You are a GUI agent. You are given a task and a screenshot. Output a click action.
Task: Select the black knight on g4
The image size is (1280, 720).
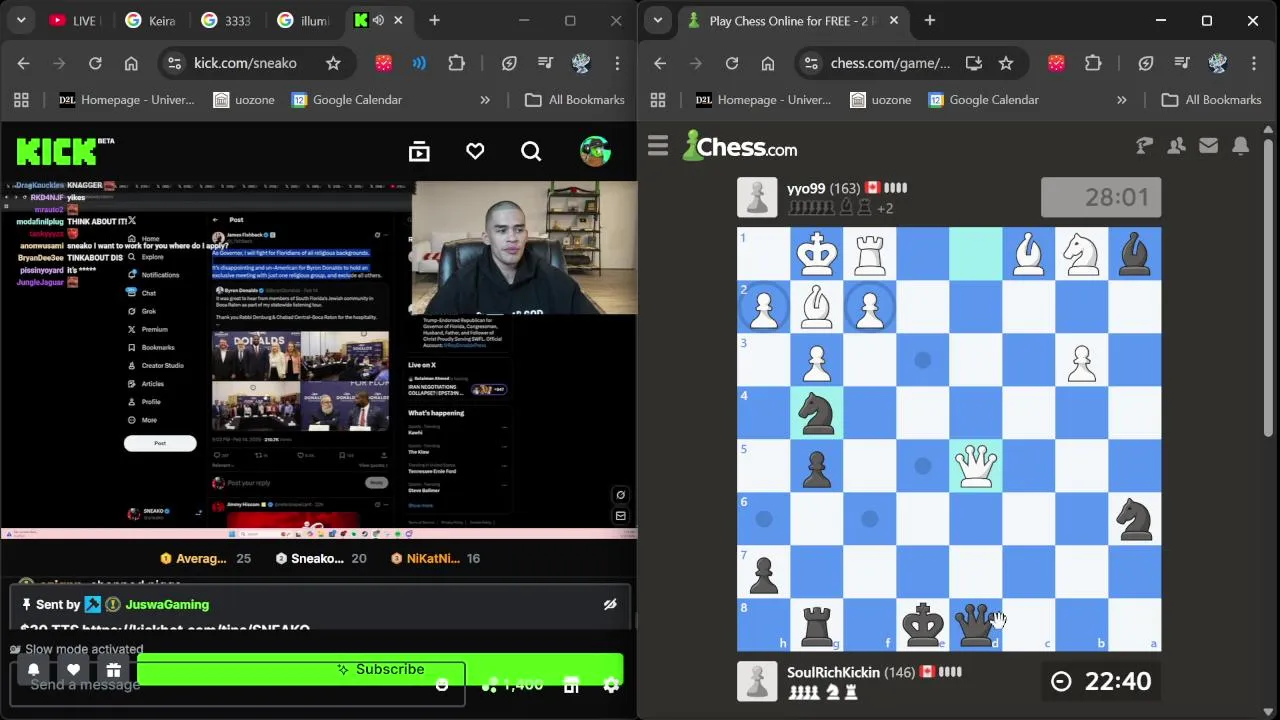click(x=816, y=413)
